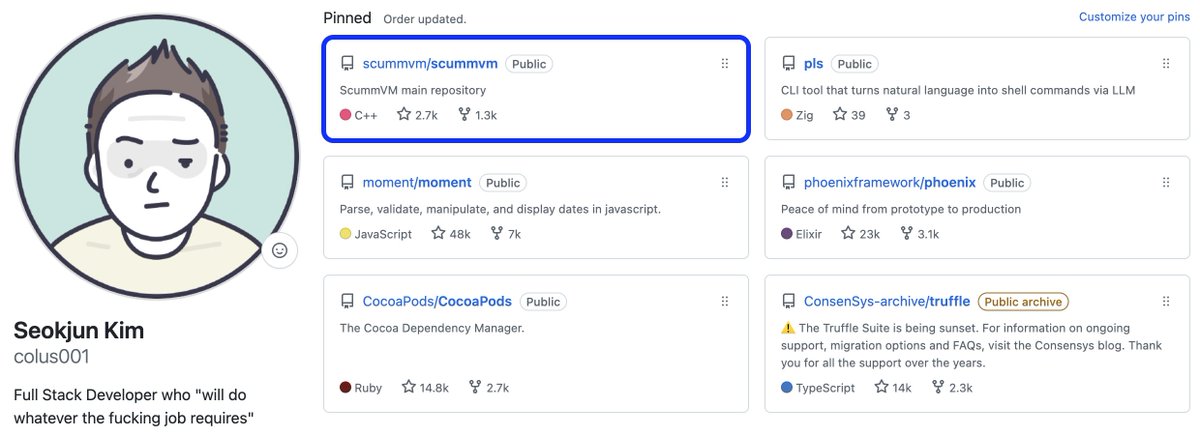This screenshot has height=436, width=1200.
Task: Click the Elixir language color dot
Action: click(786, 234)
